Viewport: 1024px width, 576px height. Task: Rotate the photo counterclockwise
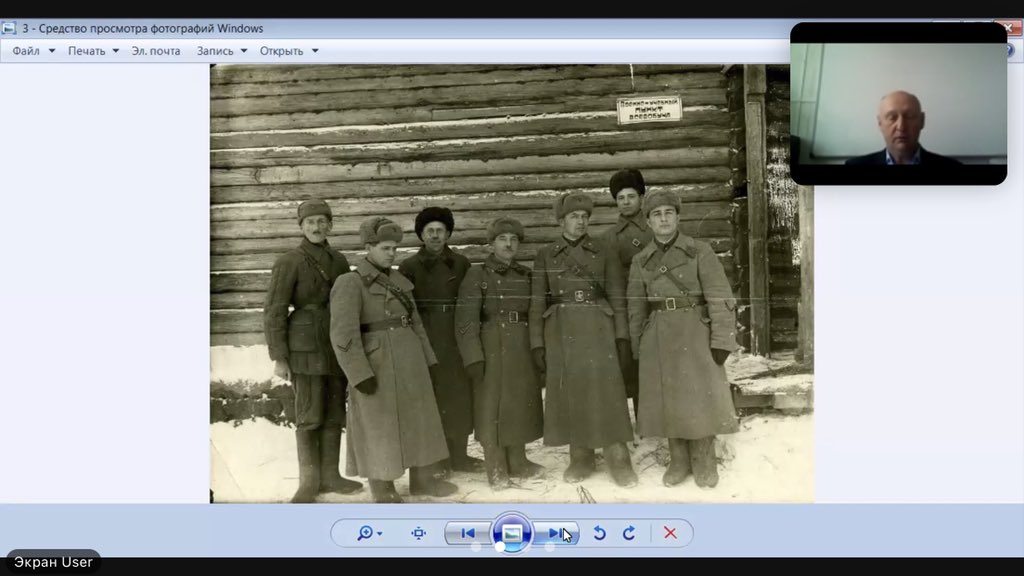pyautogui.click(x=598, y=533)
